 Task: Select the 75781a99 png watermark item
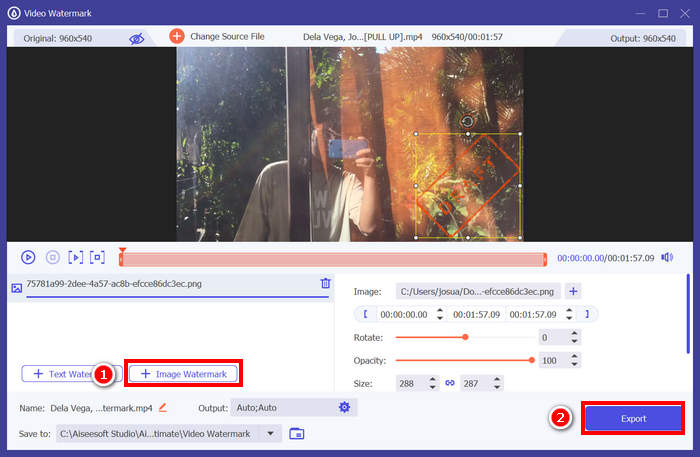click(x=115, y=284)
